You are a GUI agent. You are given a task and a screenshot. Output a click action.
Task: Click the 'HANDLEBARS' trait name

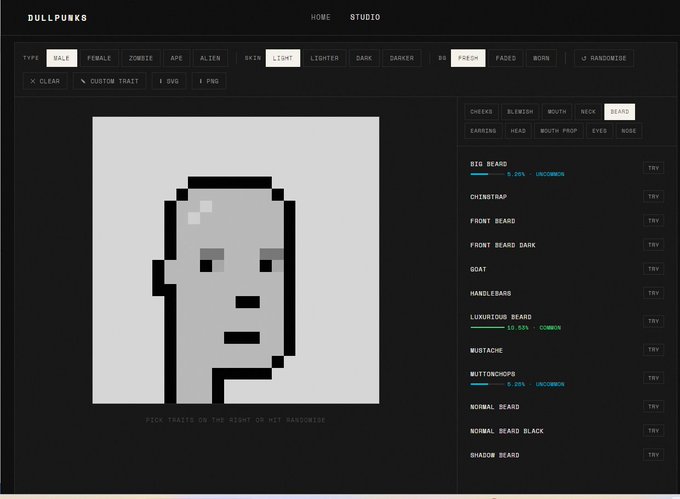[490, 294]
